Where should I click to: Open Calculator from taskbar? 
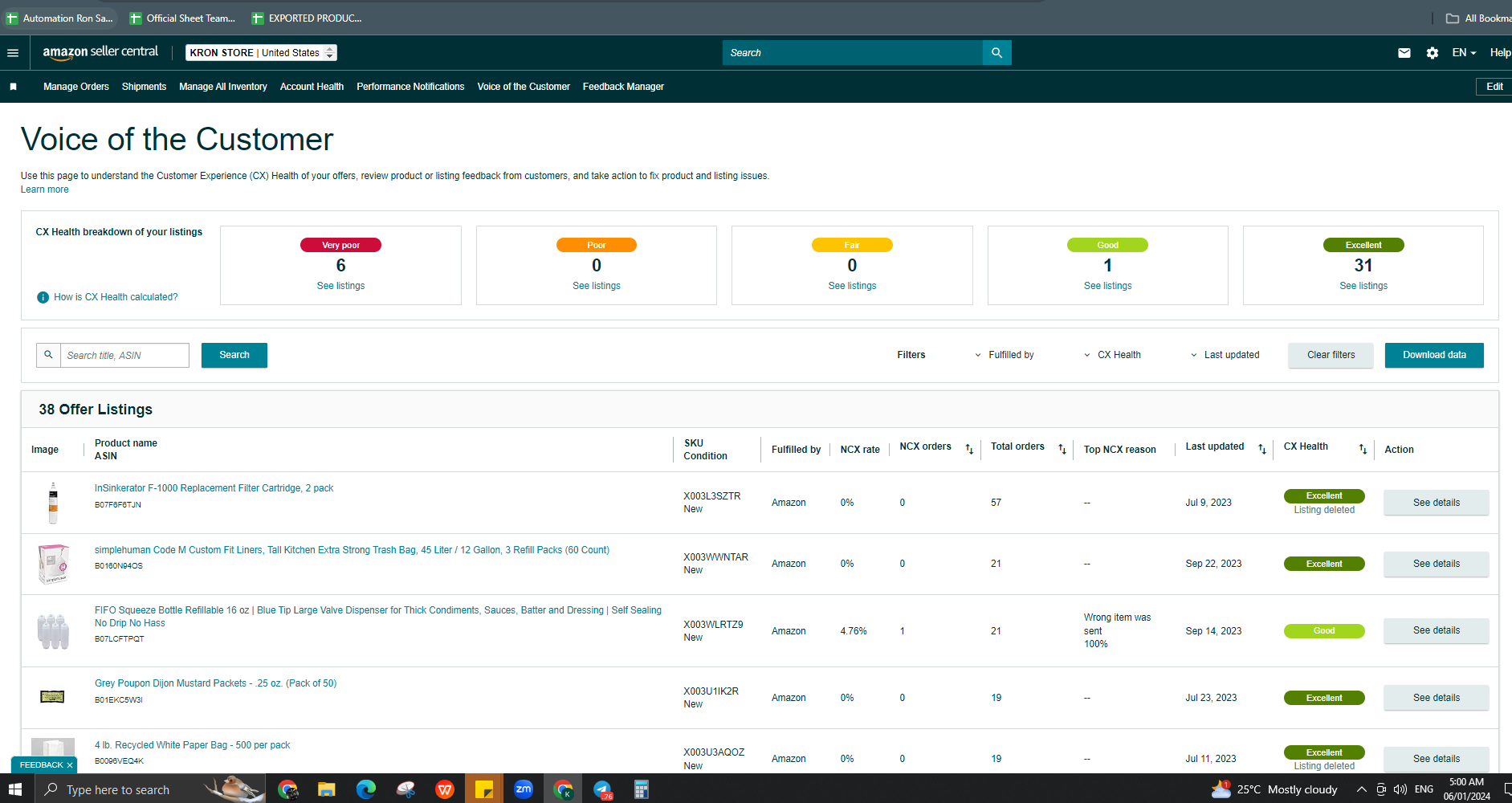(641, 789)
